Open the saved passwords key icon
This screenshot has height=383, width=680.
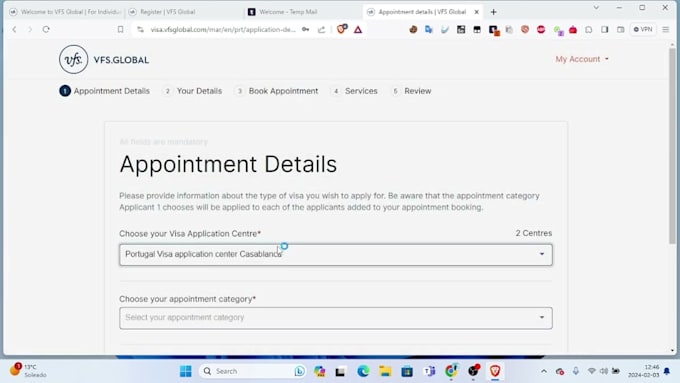tap(305, 29)
